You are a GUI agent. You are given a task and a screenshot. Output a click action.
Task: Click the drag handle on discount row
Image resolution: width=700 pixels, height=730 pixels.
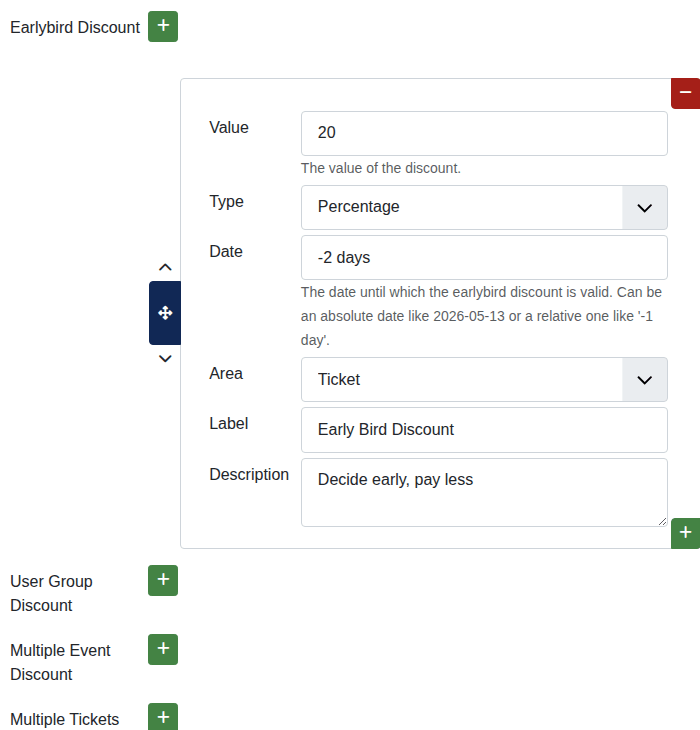pos(165,313)
